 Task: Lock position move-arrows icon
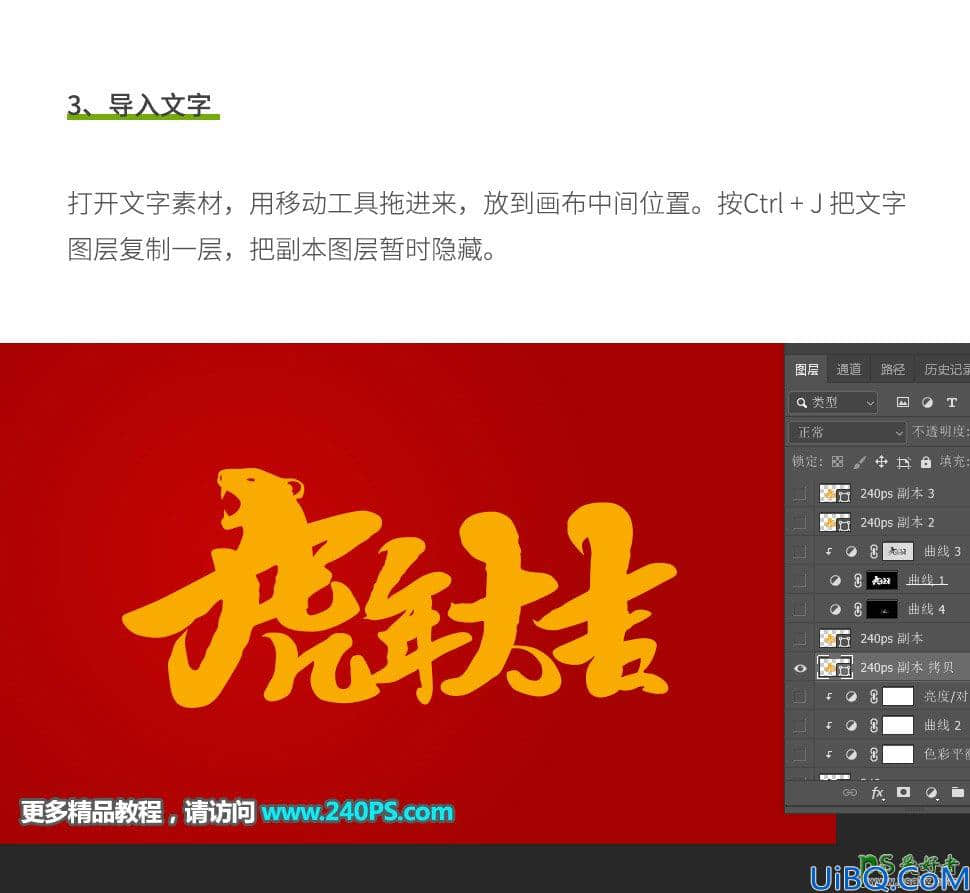tap(881, 462)
